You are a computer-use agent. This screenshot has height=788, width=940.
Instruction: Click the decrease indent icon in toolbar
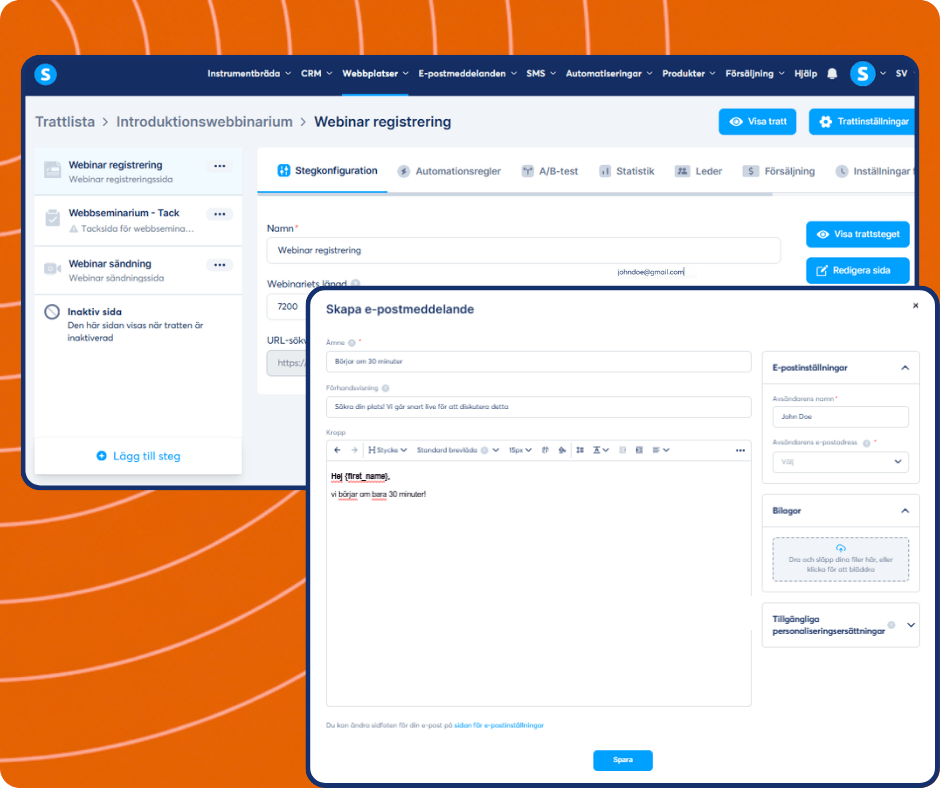[x=622, y=450]
